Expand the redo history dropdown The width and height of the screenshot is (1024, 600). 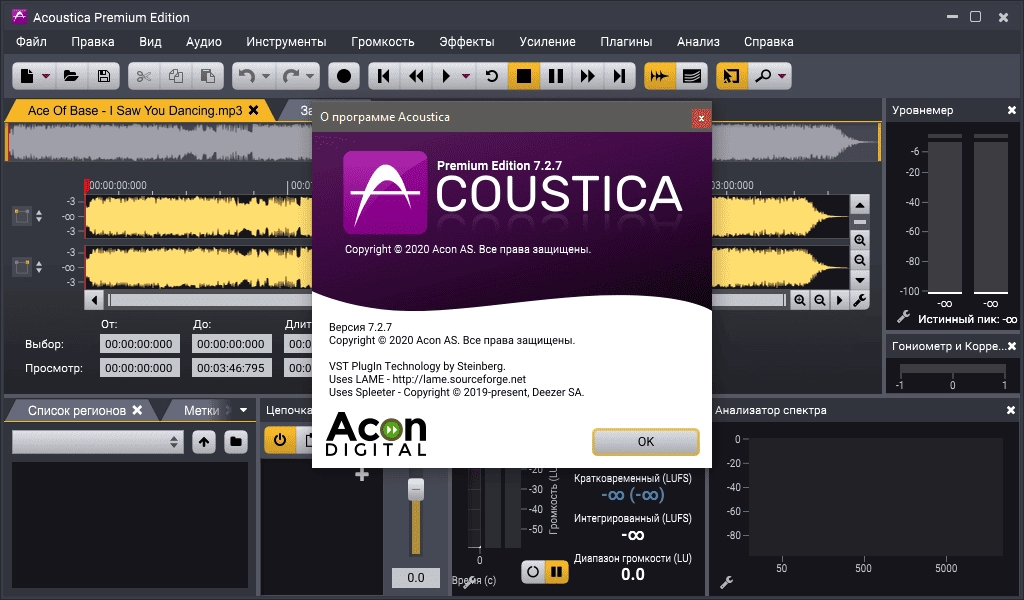pos(310,76)
